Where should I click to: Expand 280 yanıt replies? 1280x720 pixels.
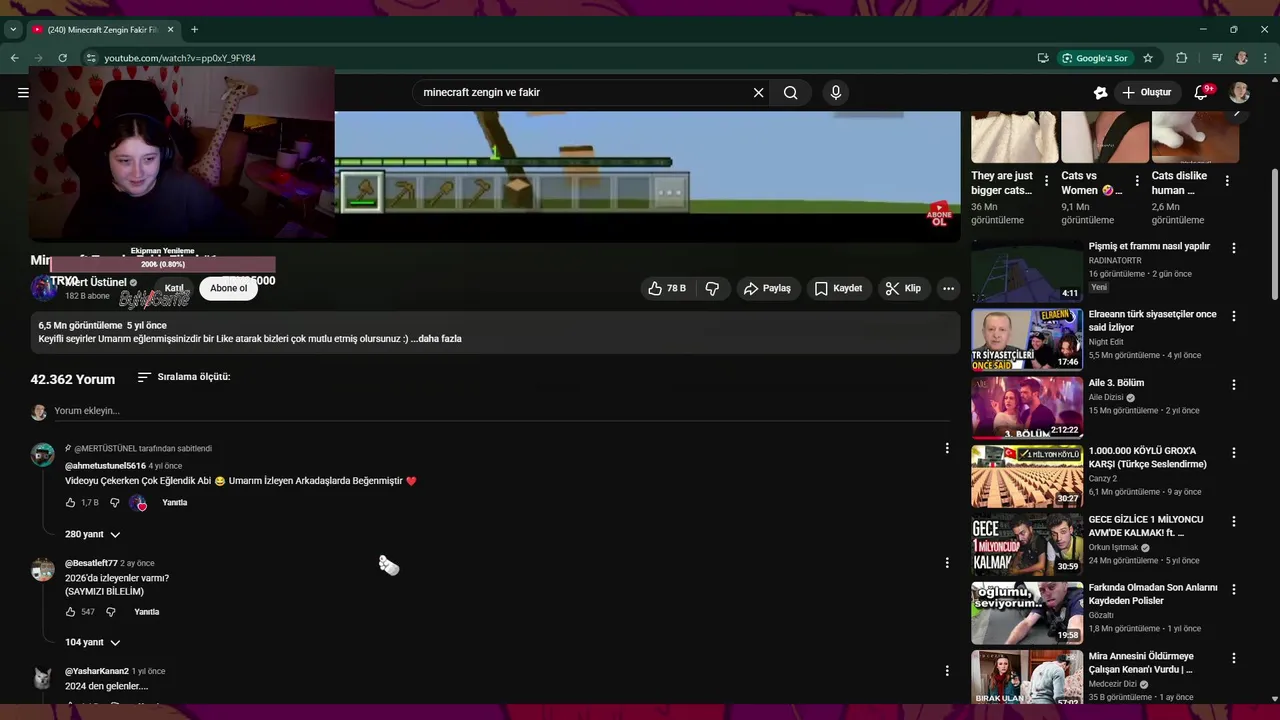click(x=93, y=534)
